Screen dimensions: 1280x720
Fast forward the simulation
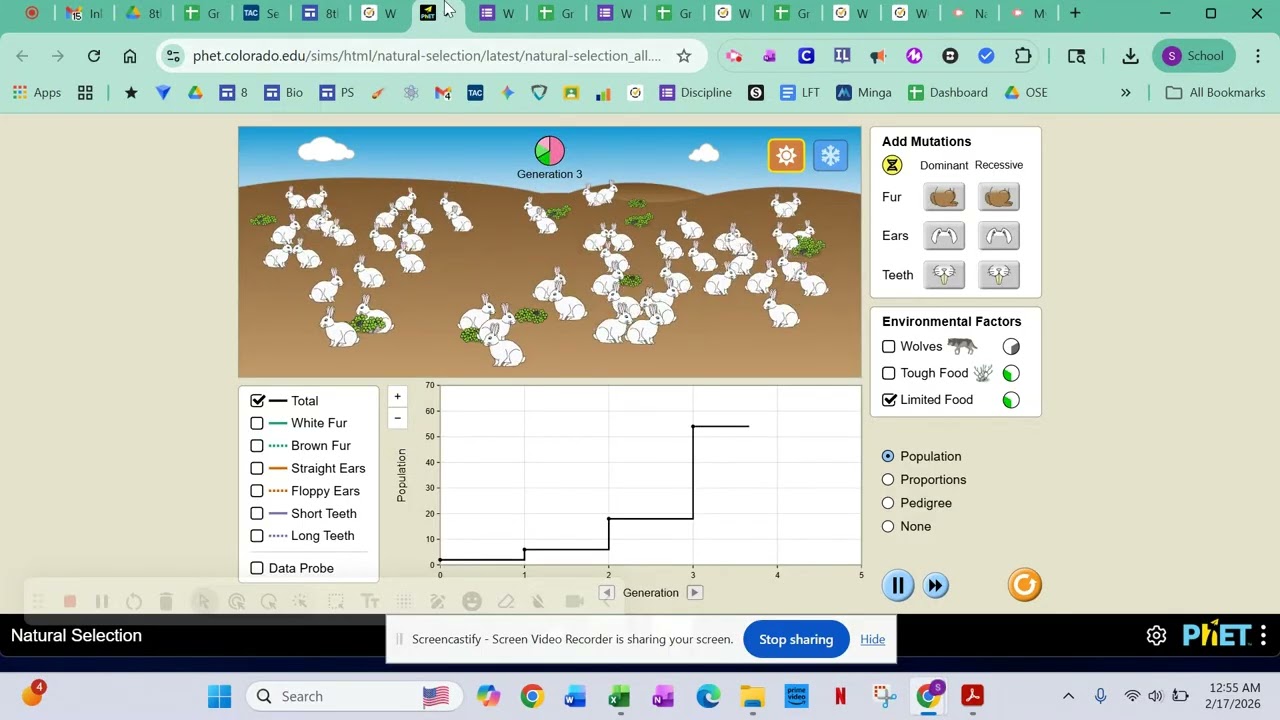936,586
